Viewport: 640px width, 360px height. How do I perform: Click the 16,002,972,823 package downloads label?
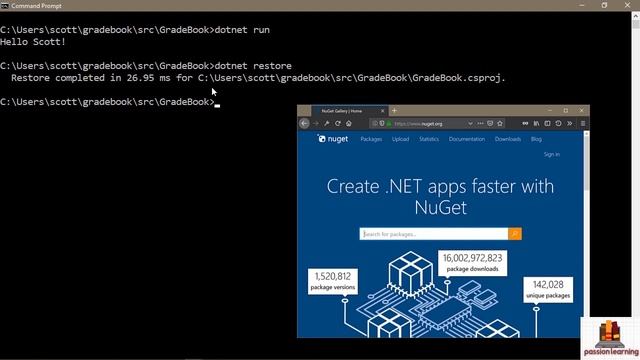point(472,263)
